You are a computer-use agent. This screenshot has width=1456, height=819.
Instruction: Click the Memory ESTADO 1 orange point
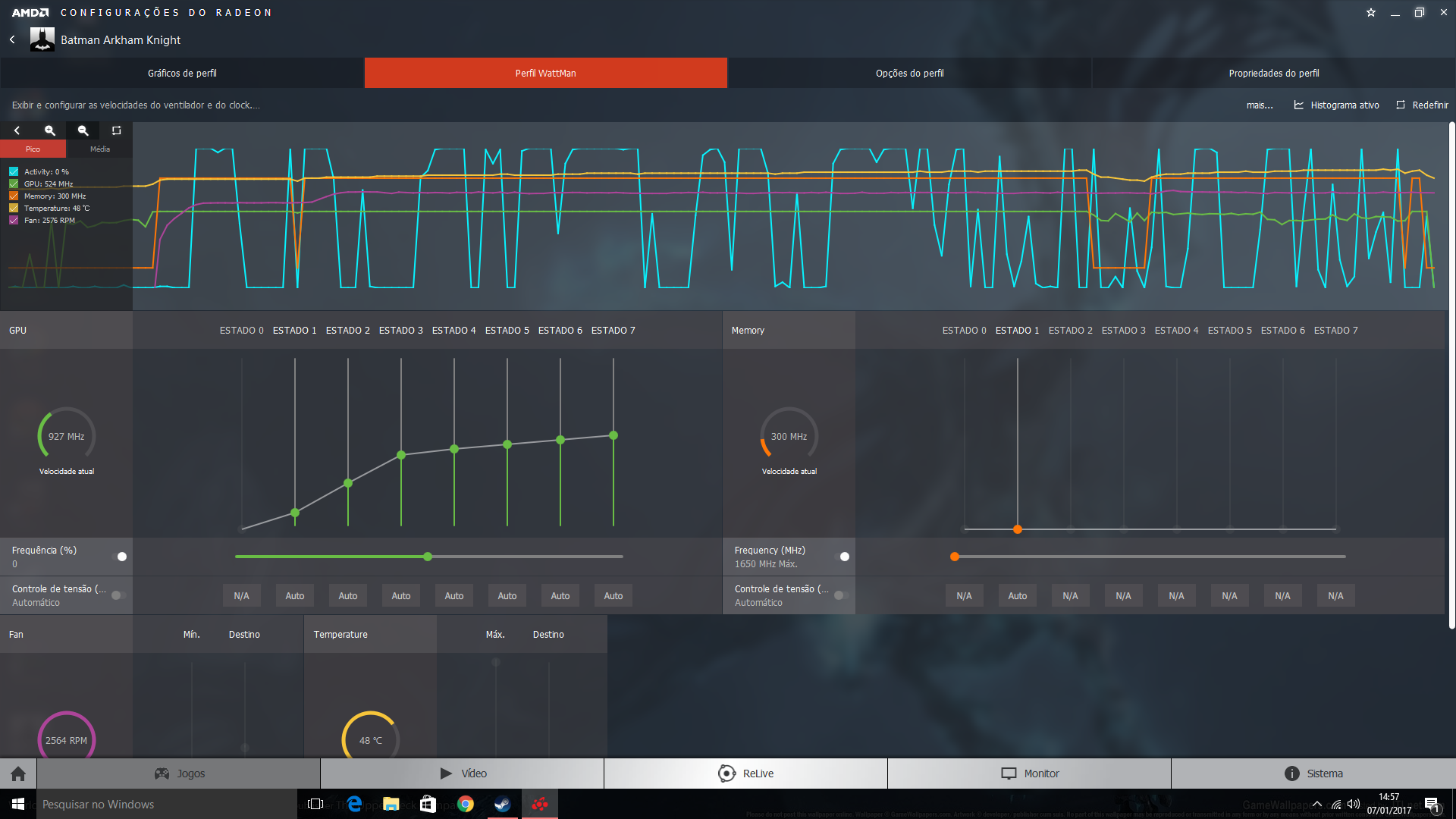[x=1018, y=529]
